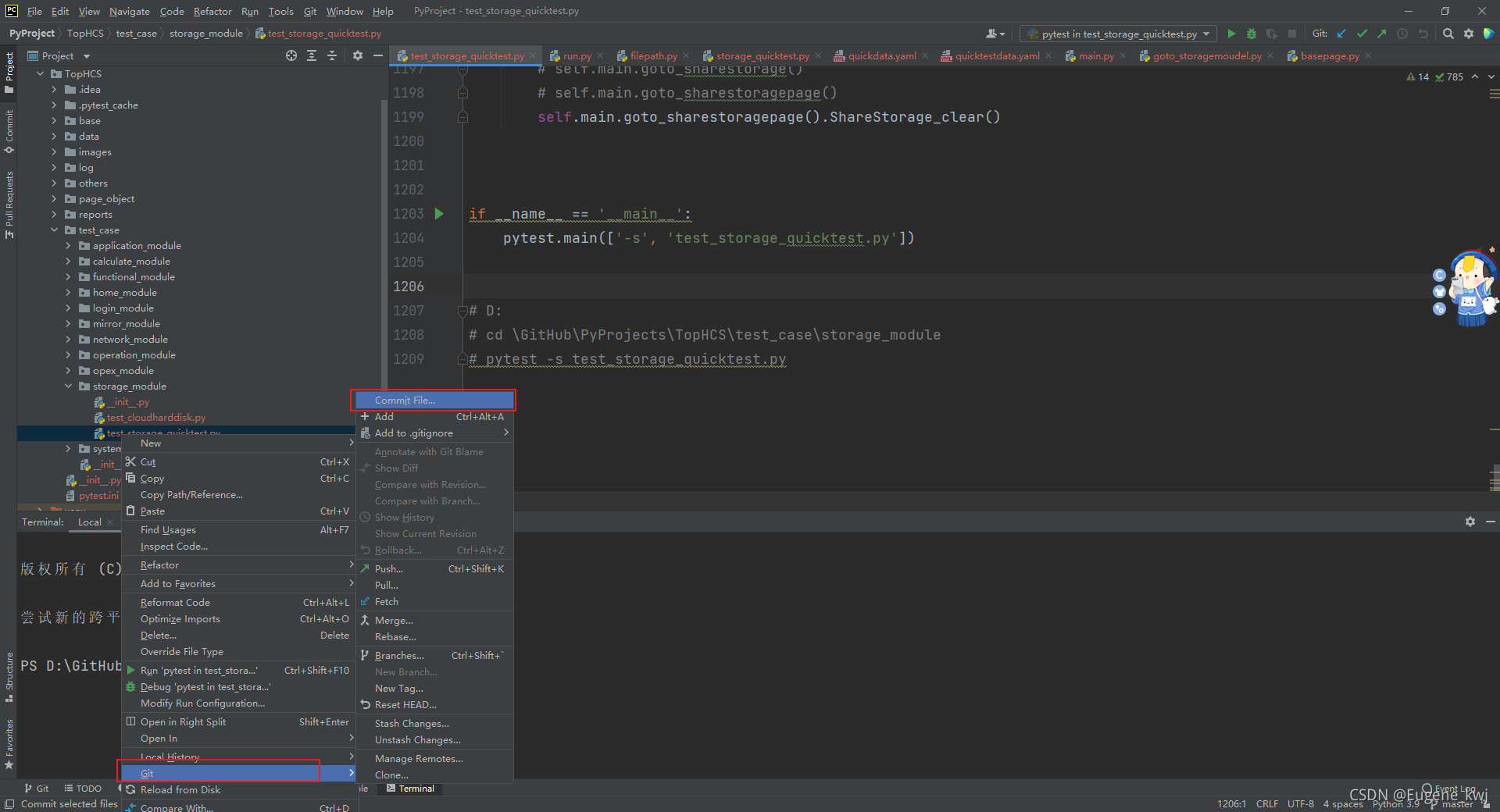
Task: Click the Debug bug icon in toolbar
Action: tap(1251, 34)
